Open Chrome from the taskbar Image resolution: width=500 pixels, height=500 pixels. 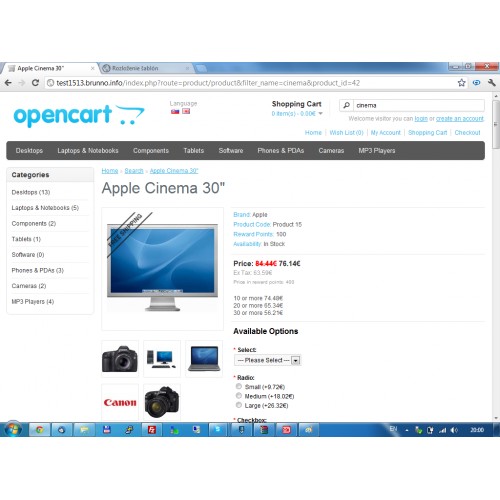coord(40,430)
